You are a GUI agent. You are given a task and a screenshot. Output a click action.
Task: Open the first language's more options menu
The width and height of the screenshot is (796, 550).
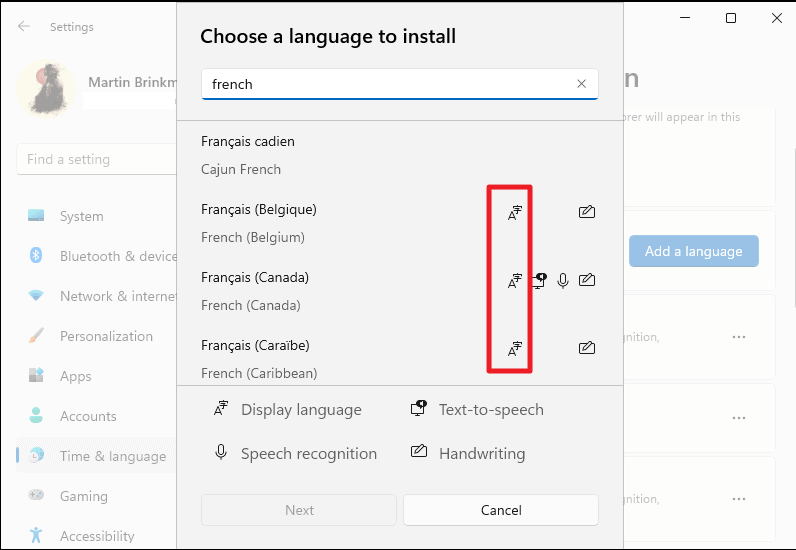pos(739,337)
